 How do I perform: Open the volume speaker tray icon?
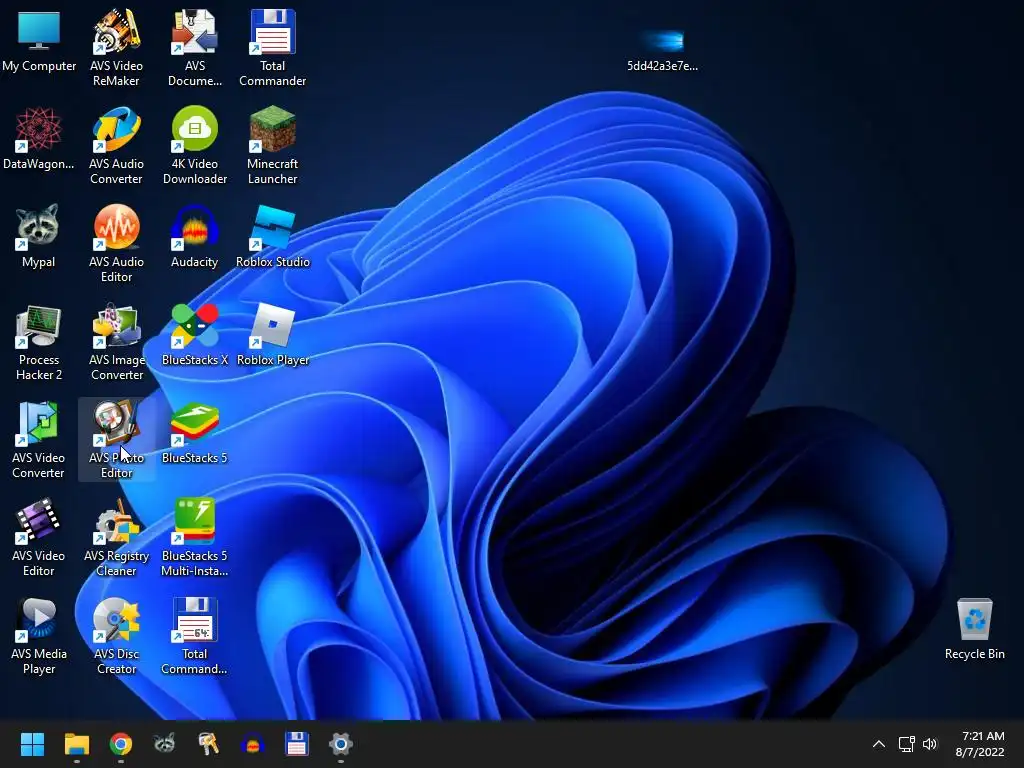click(930, 744)
